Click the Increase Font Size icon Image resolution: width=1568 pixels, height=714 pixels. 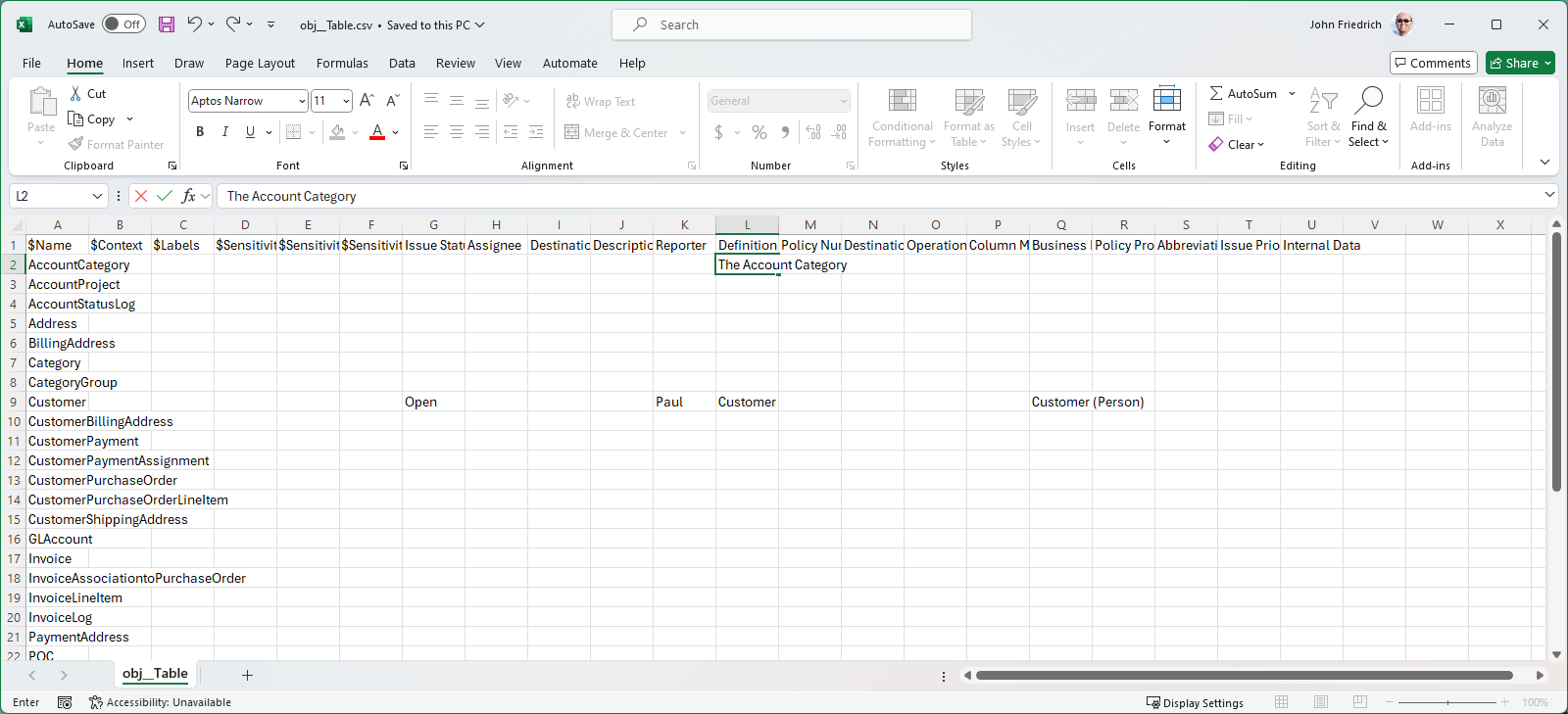(367, 101)
